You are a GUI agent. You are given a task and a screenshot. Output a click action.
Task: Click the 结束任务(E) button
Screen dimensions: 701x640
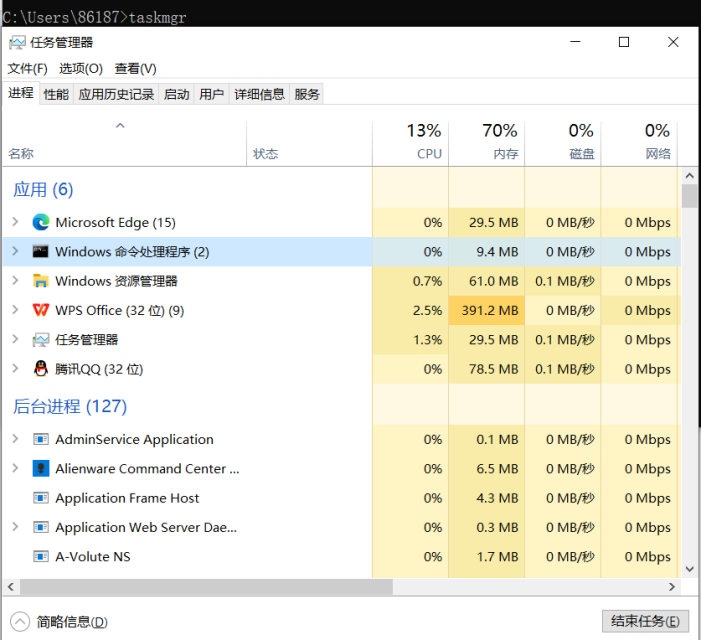tap(645, 621)
